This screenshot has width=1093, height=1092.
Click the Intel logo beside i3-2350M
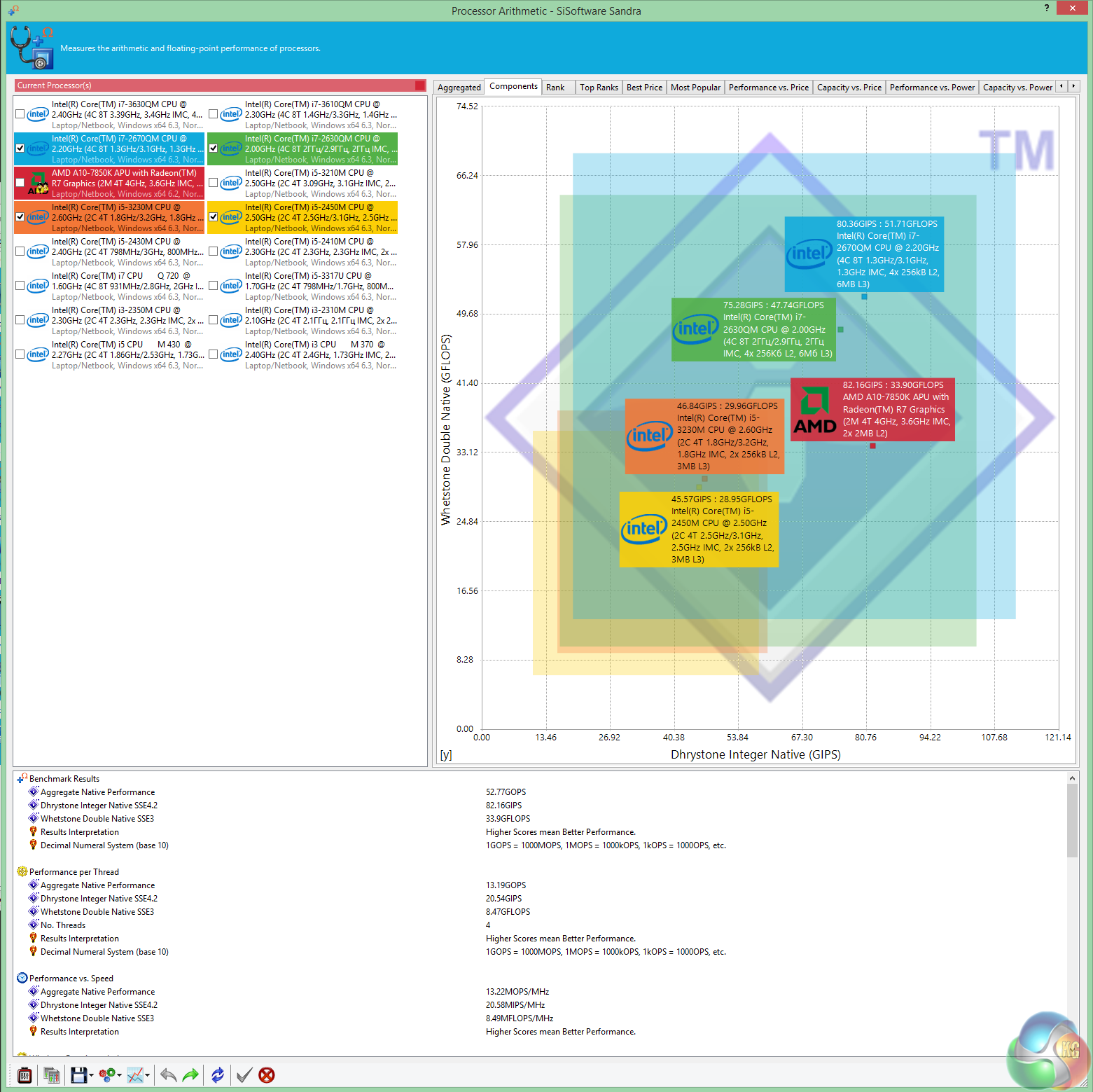point(38,320)
